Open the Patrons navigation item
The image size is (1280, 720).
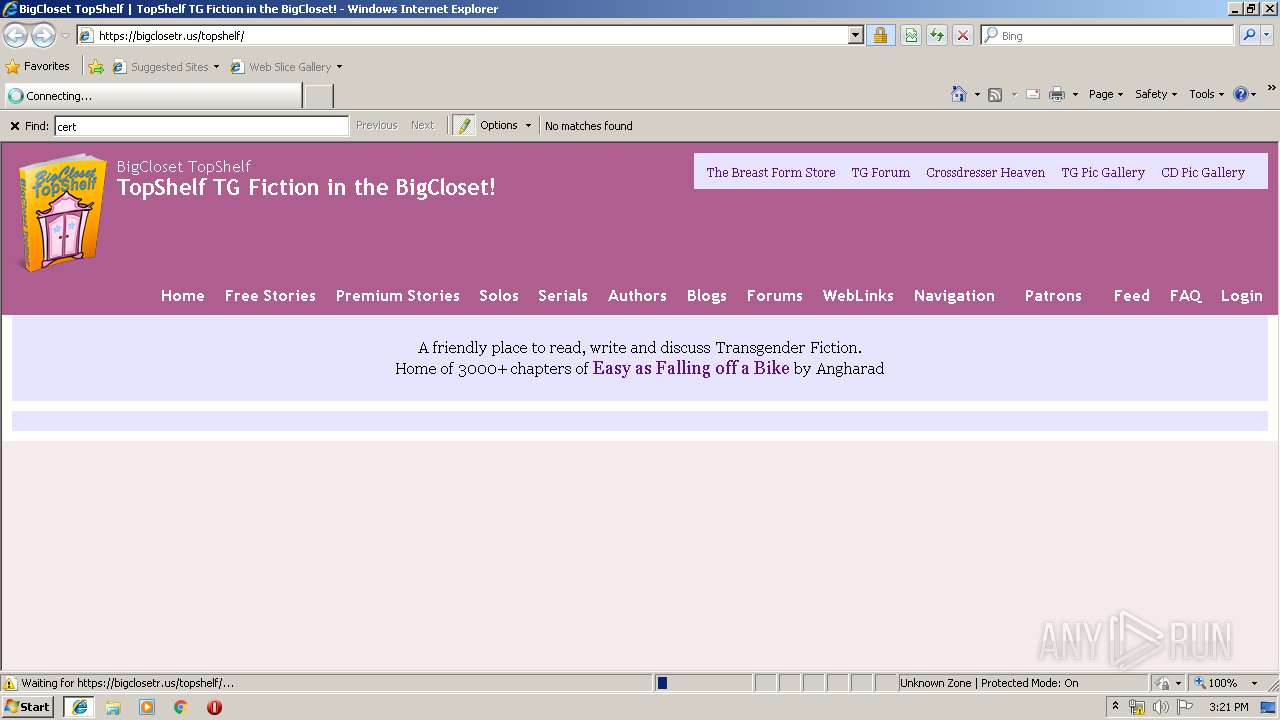tap(1053, 296)
